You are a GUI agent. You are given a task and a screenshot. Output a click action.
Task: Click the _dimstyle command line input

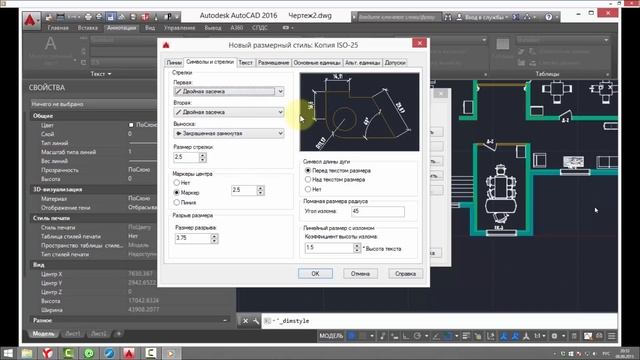click(x=439, y=321)
